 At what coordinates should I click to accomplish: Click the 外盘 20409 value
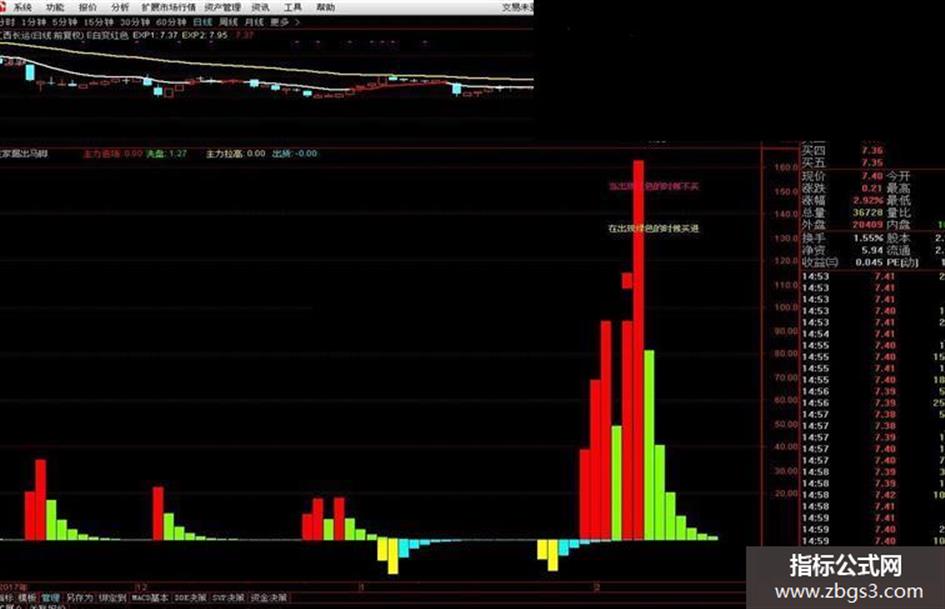click(x=868, y=224)
